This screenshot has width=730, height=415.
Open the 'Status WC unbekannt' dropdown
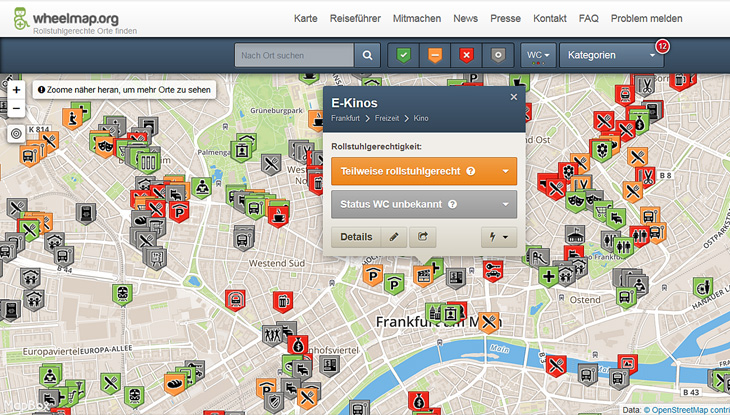[x=424, y=204]
